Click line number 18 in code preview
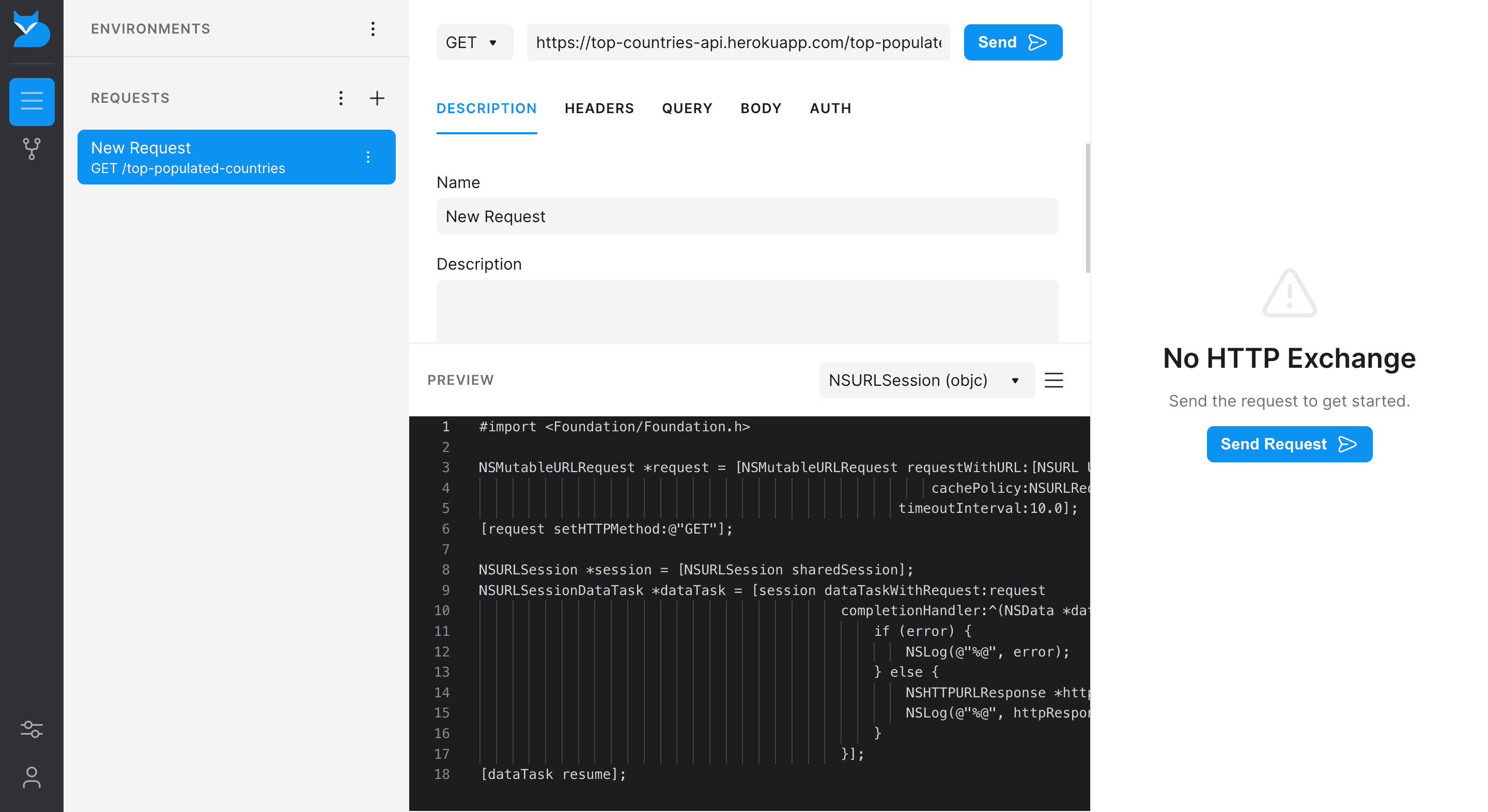Viewport: 1488px width, 812px height. coord(442,774)
